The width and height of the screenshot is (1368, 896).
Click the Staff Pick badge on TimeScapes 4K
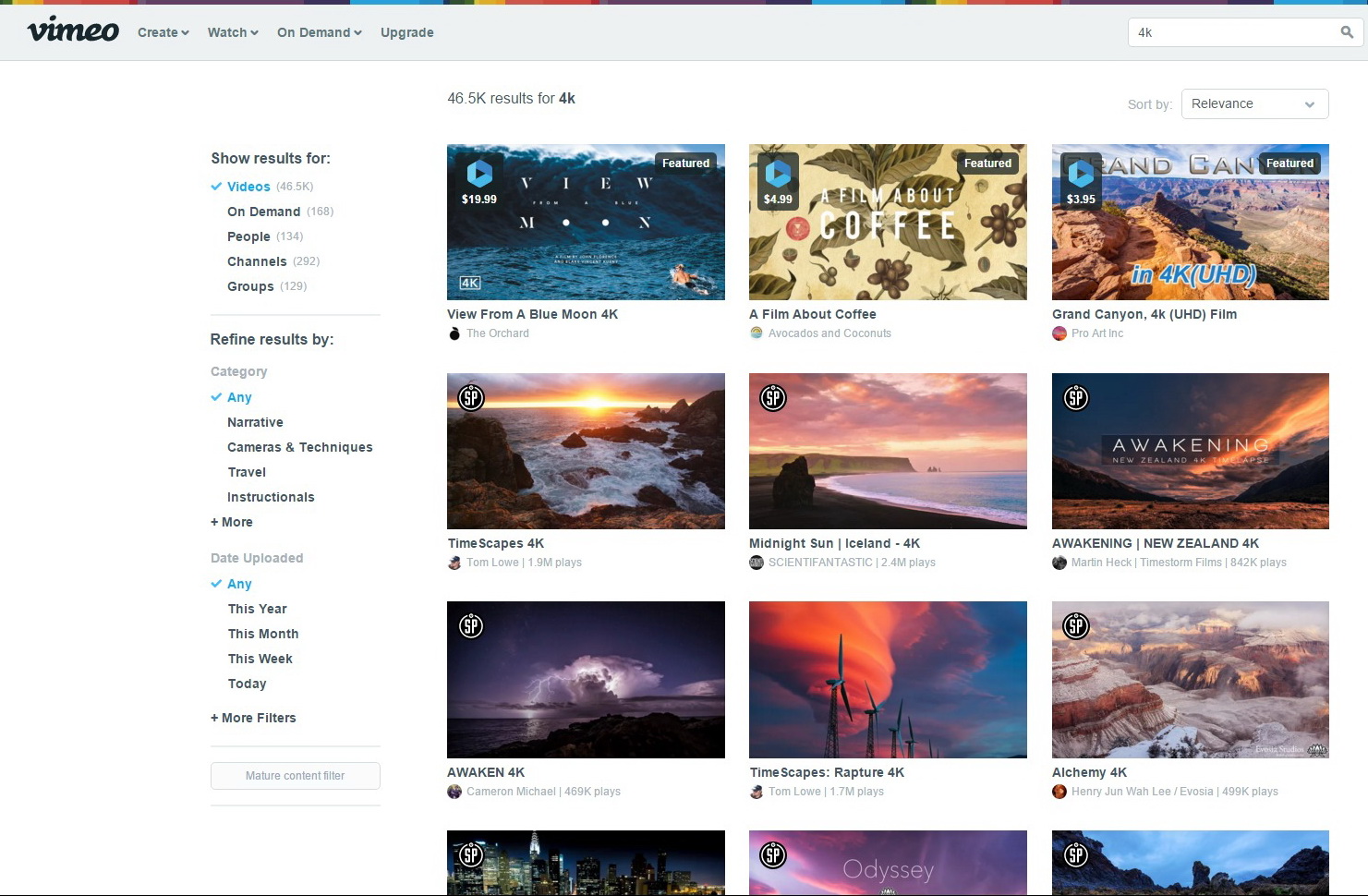[471, 398]
